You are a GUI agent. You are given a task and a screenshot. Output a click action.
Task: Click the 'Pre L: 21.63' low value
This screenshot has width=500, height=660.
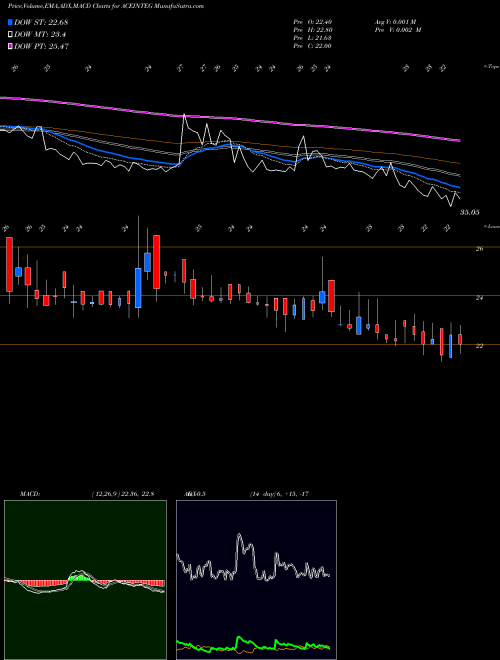point(313,38)
